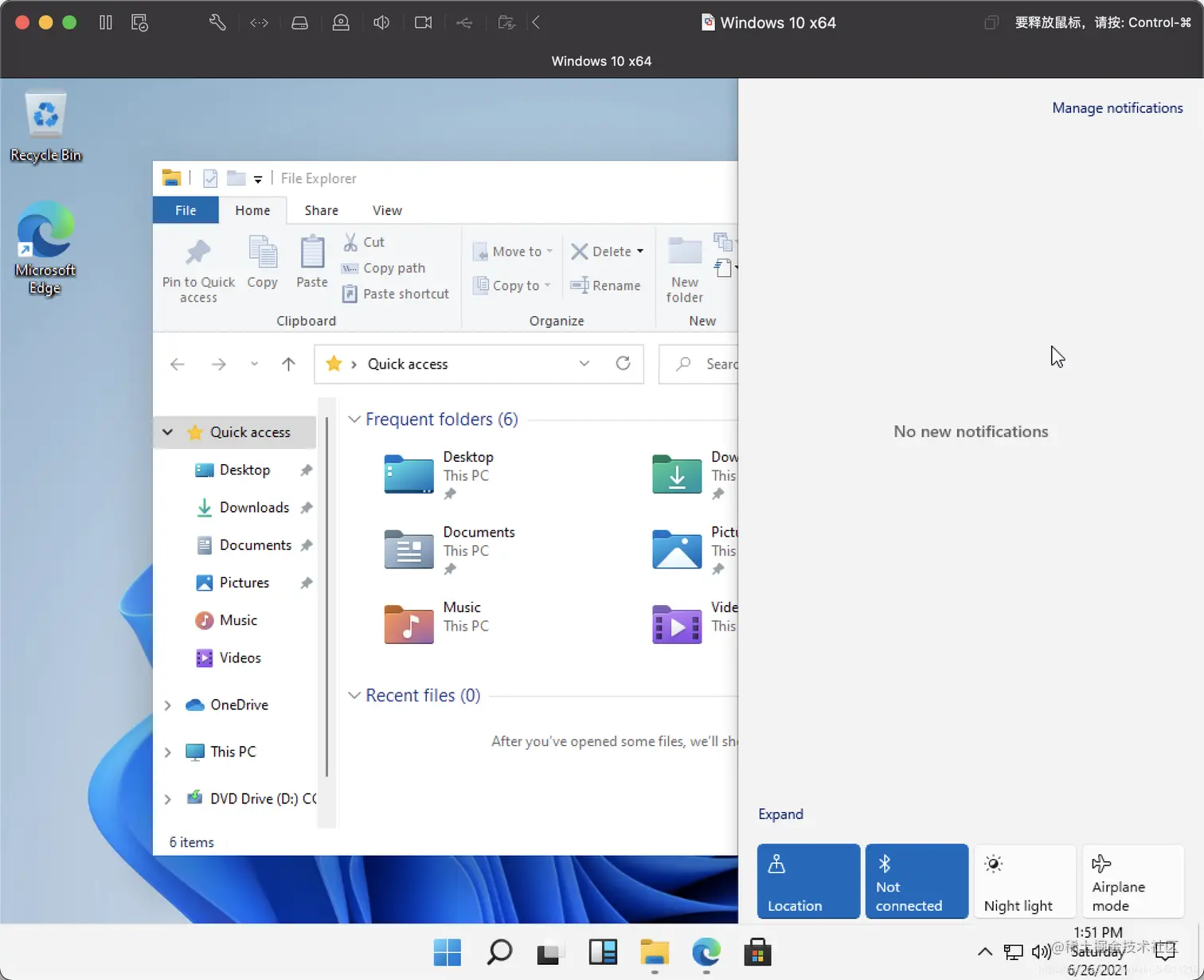Click the hard disk icon in the VMware toolbar
The image size is (1204, 980).
tap(299, 22)
